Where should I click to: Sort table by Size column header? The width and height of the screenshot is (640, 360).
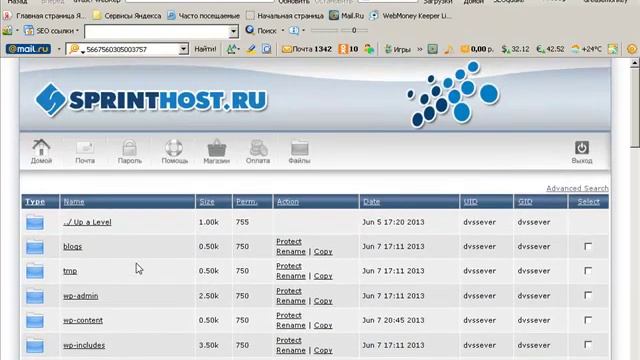coord(207,202)
